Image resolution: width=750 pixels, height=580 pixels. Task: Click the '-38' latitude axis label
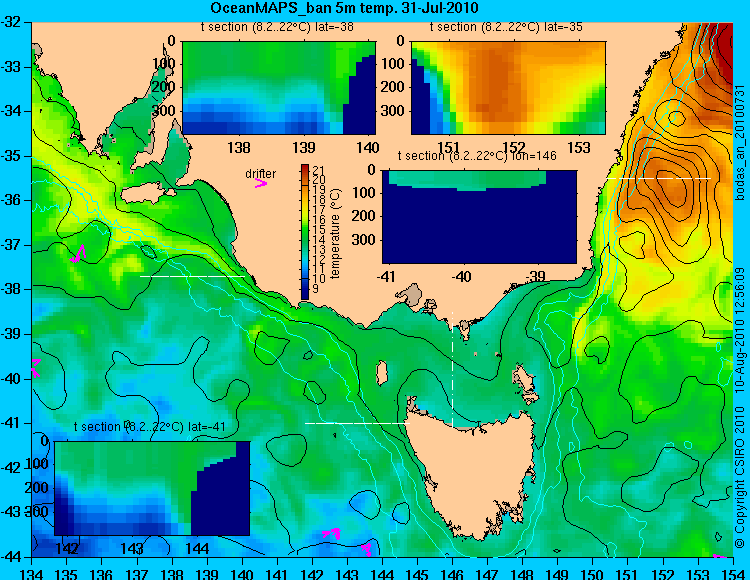coord(11,289)
